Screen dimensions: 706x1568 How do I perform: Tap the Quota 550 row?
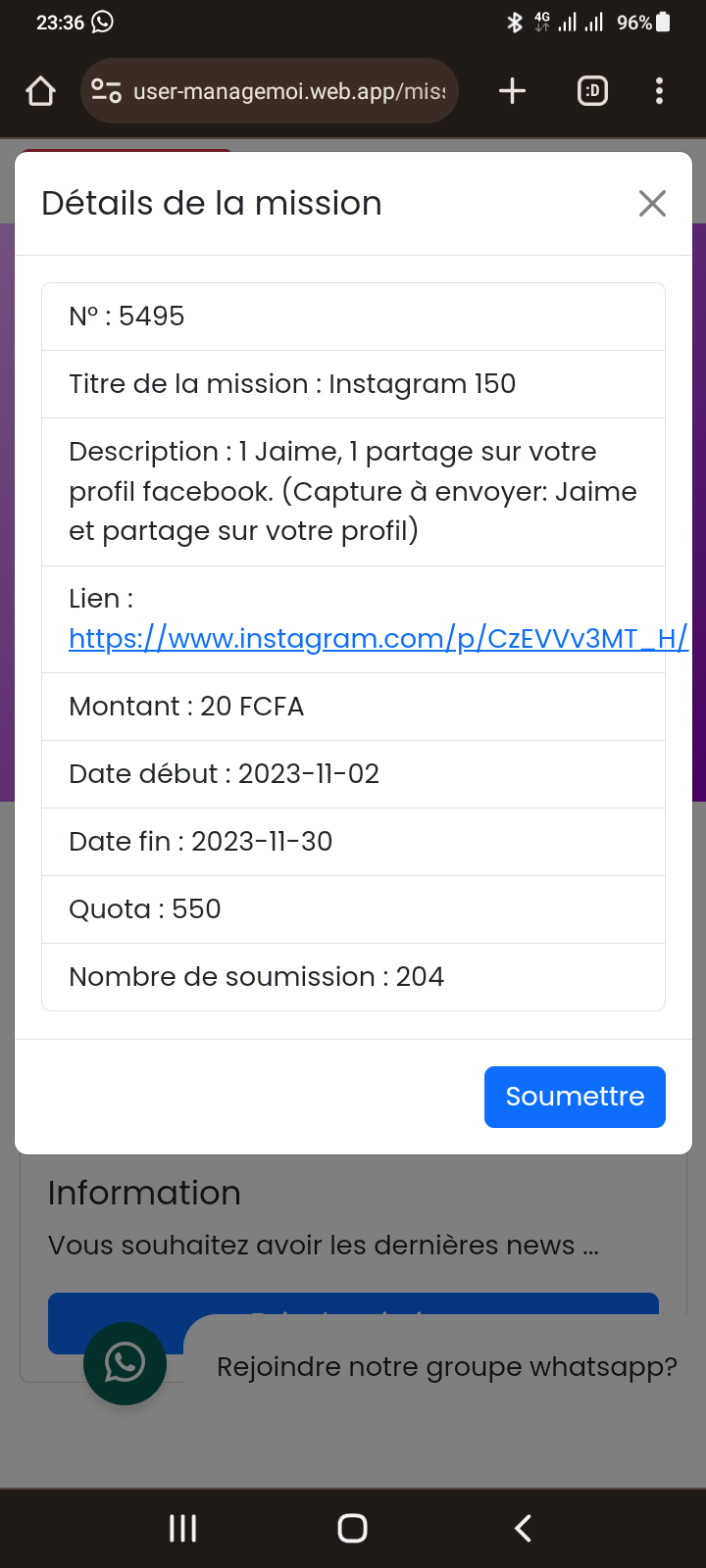pos(353,909)
